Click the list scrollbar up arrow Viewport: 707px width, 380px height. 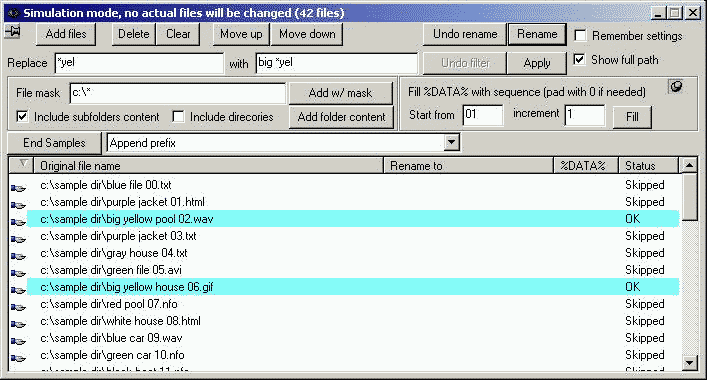(x=690, y=165)
